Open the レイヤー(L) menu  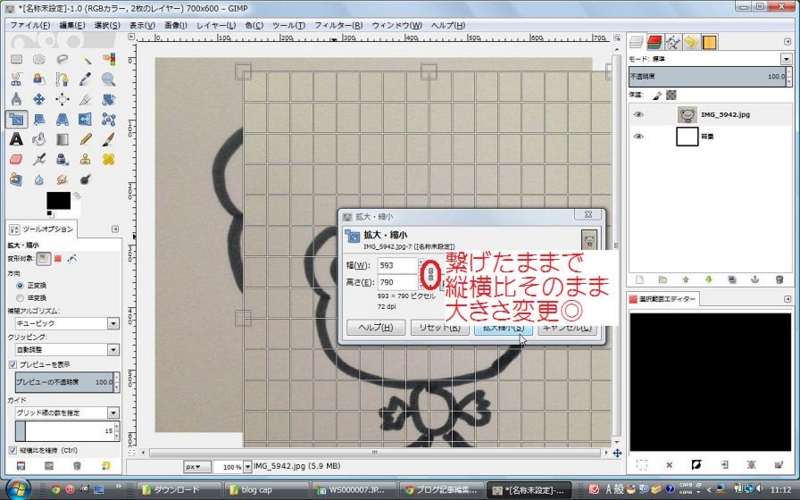[x=216, y=25]
